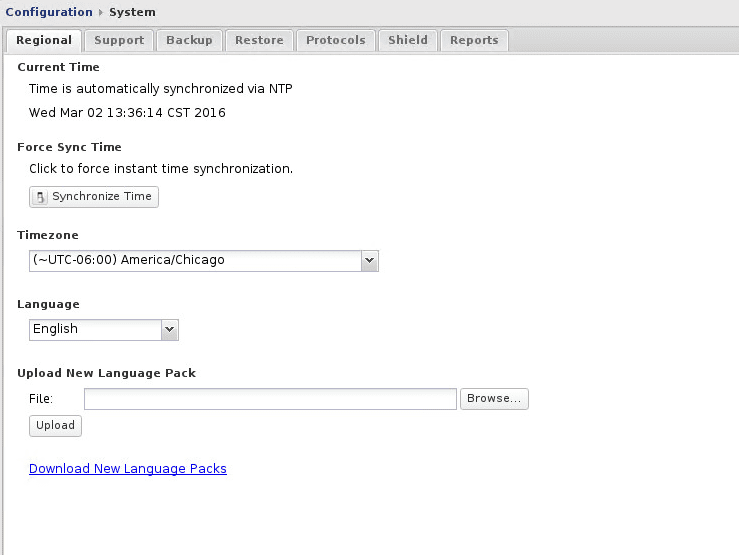The image size is (739, 555).
Task: Expand the Language dropdown arrow
Action: click(169, 329)
